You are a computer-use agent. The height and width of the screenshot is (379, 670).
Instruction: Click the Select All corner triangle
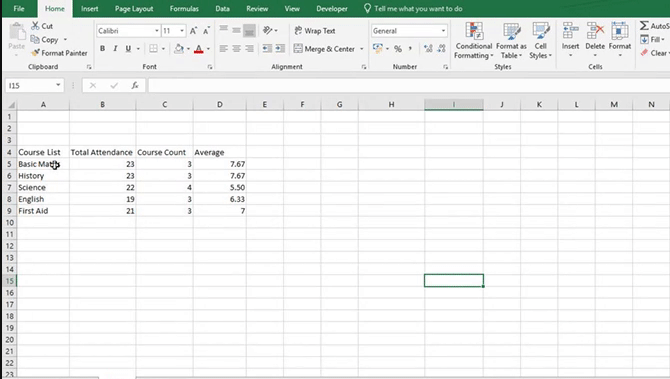[x=11, y=105]
